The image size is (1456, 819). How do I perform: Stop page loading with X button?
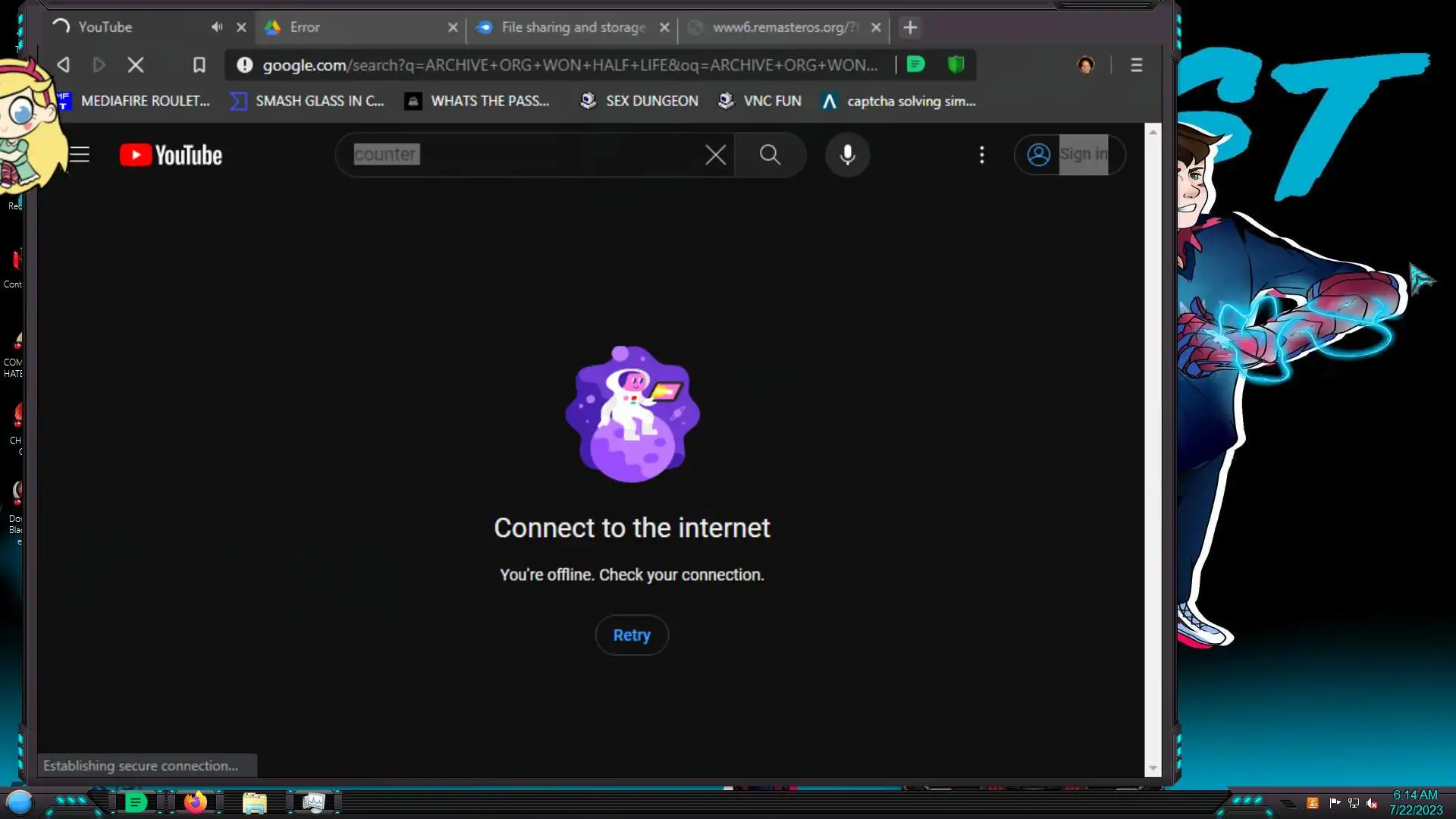(x=136, y=65)
